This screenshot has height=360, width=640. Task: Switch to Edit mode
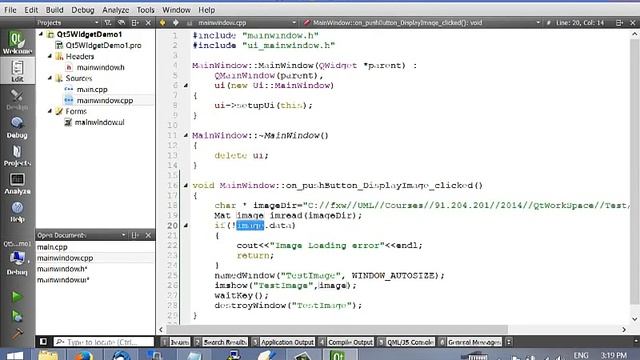click(x=17, y=71)
